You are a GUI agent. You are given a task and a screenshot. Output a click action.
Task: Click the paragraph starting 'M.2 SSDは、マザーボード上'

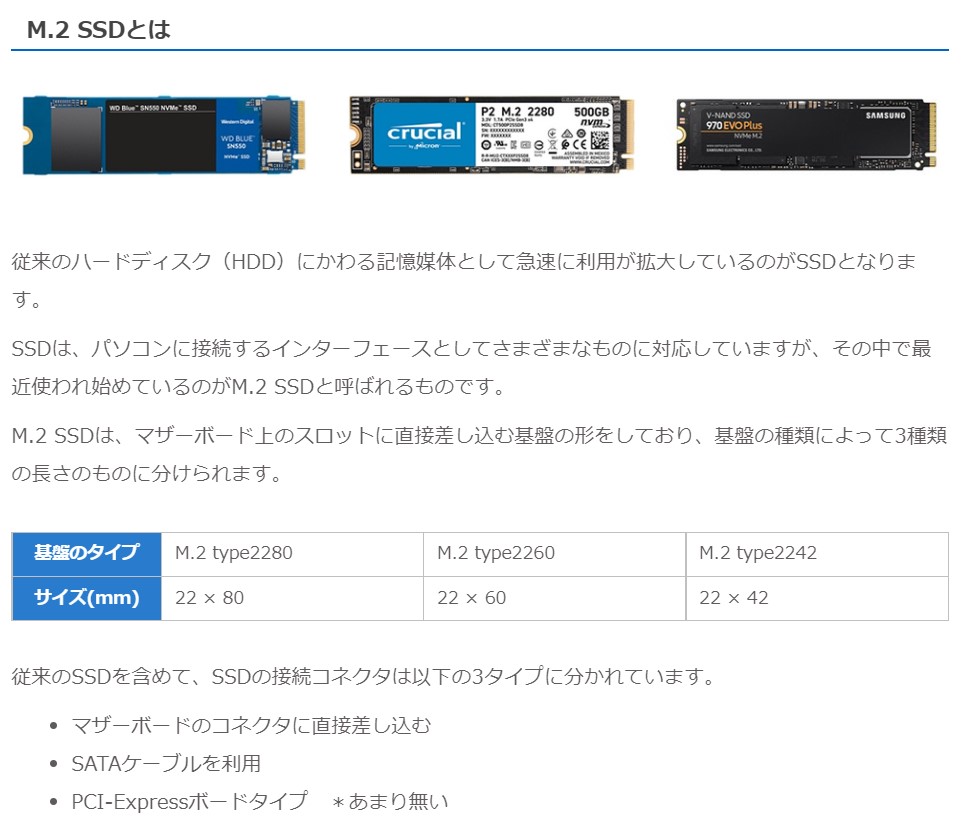pos(479,454)
